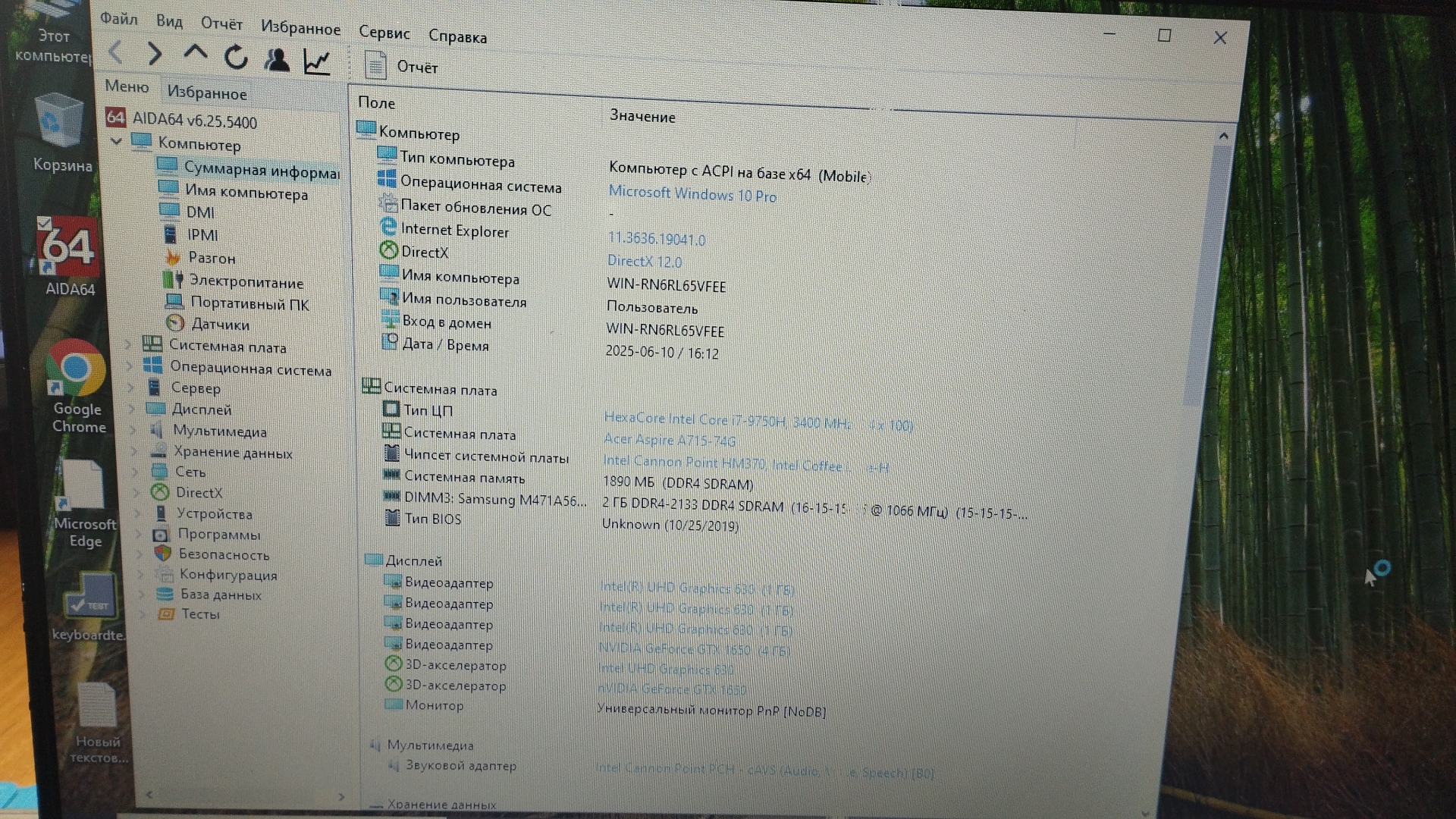Expand the Дисплей tree node

[131, 409]
